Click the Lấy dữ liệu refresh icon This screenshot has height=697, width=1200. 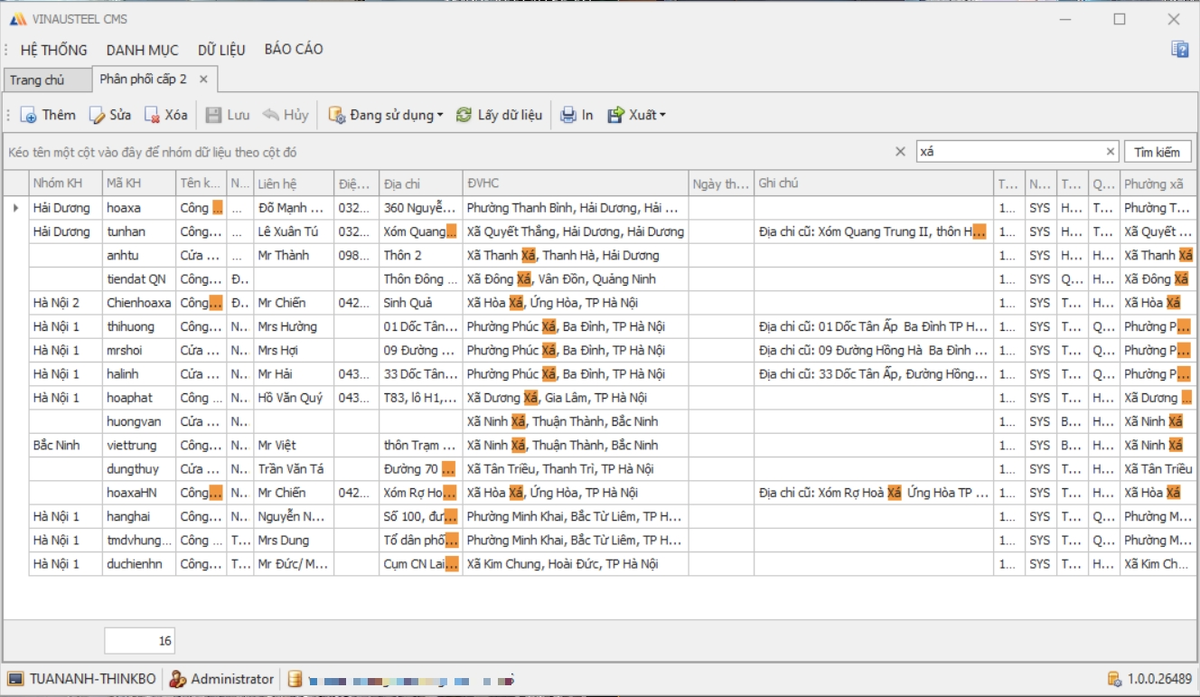coord(464,115)
